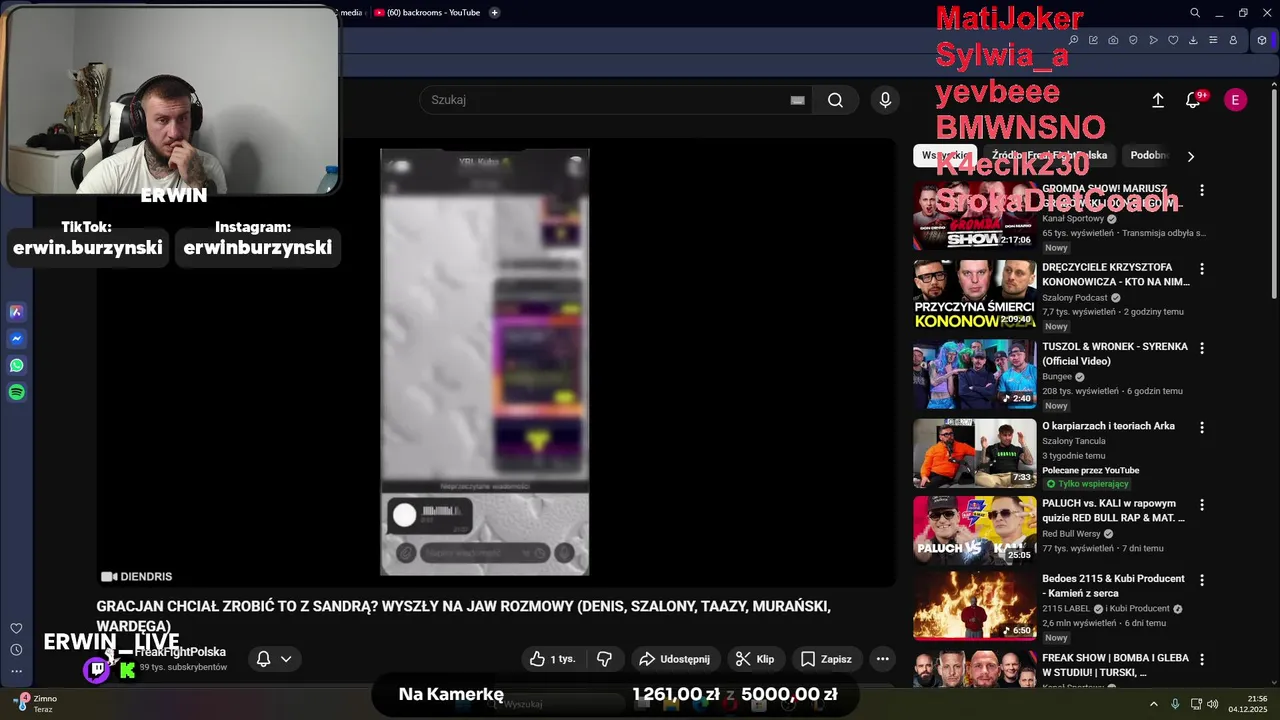Open Aria AI icon in the browser sidebar
Image resolution: width=1280 pixels, height=720 pixels.
point(16,312)
